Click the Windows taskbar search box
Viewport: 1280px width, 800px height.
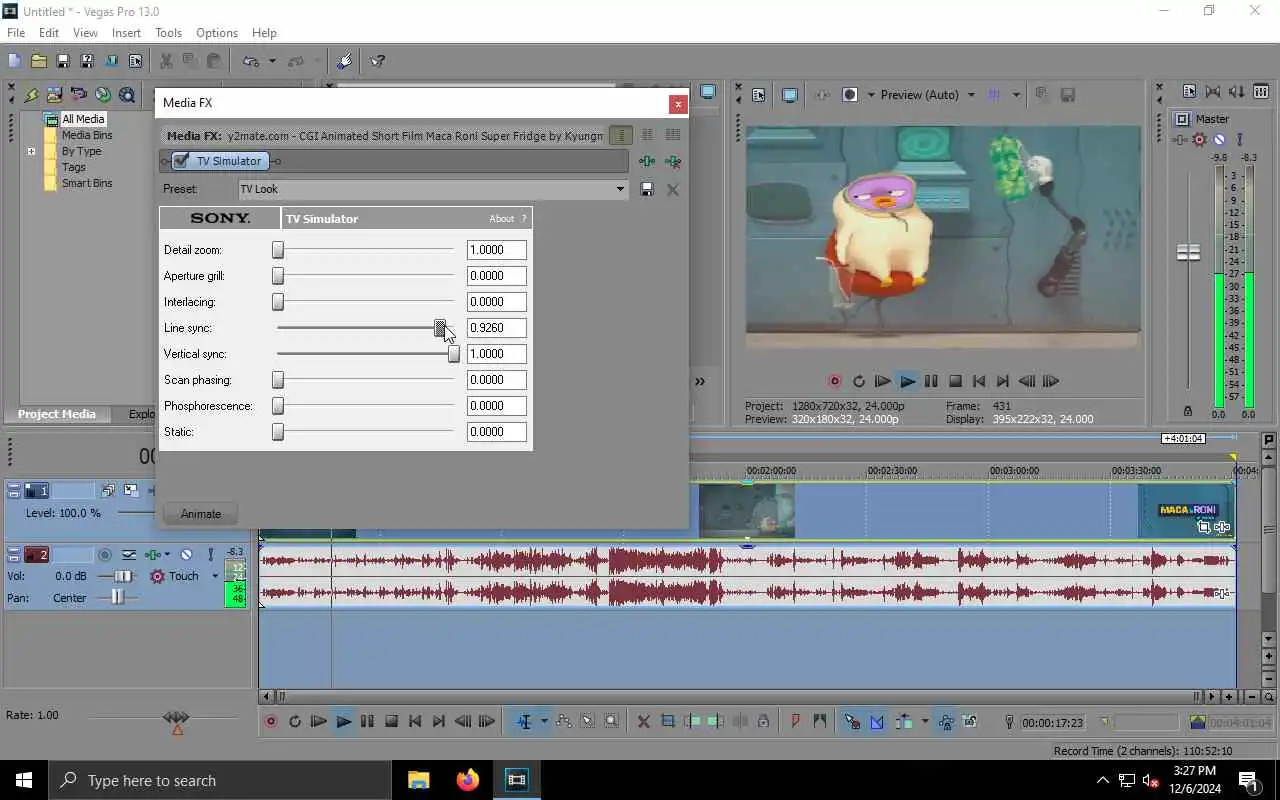point(218,780)
